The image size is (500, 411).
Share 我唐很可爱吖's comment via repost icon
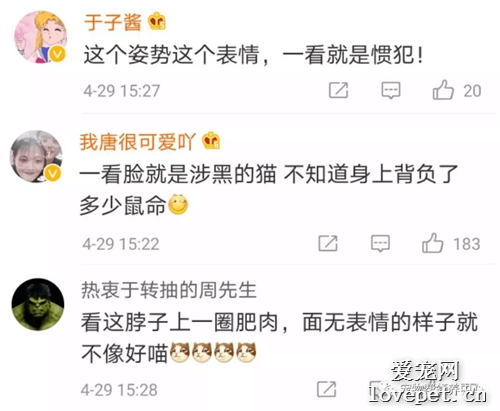point(328,243)
